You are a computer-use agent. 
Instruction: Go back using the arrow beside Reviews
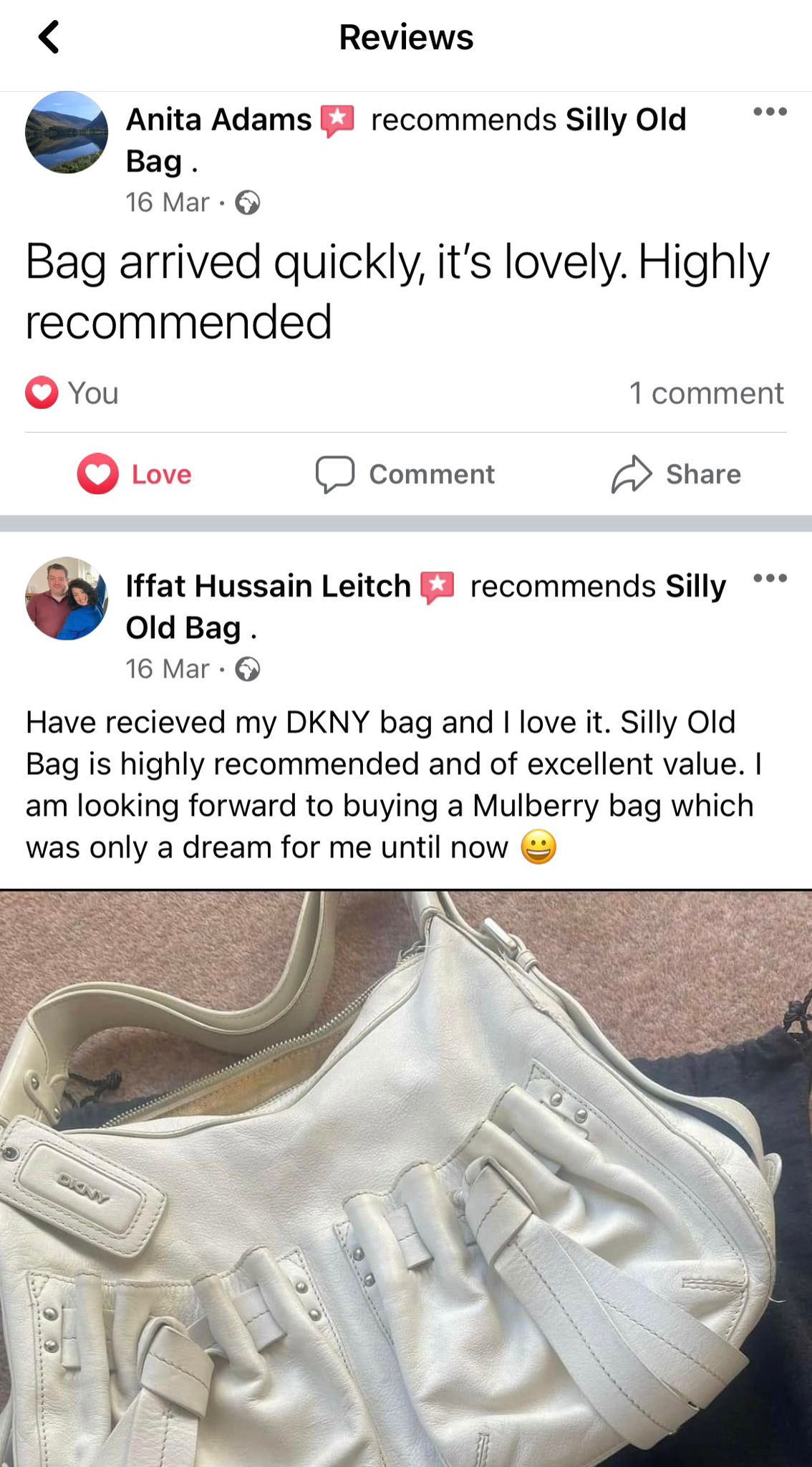point(49,37)
